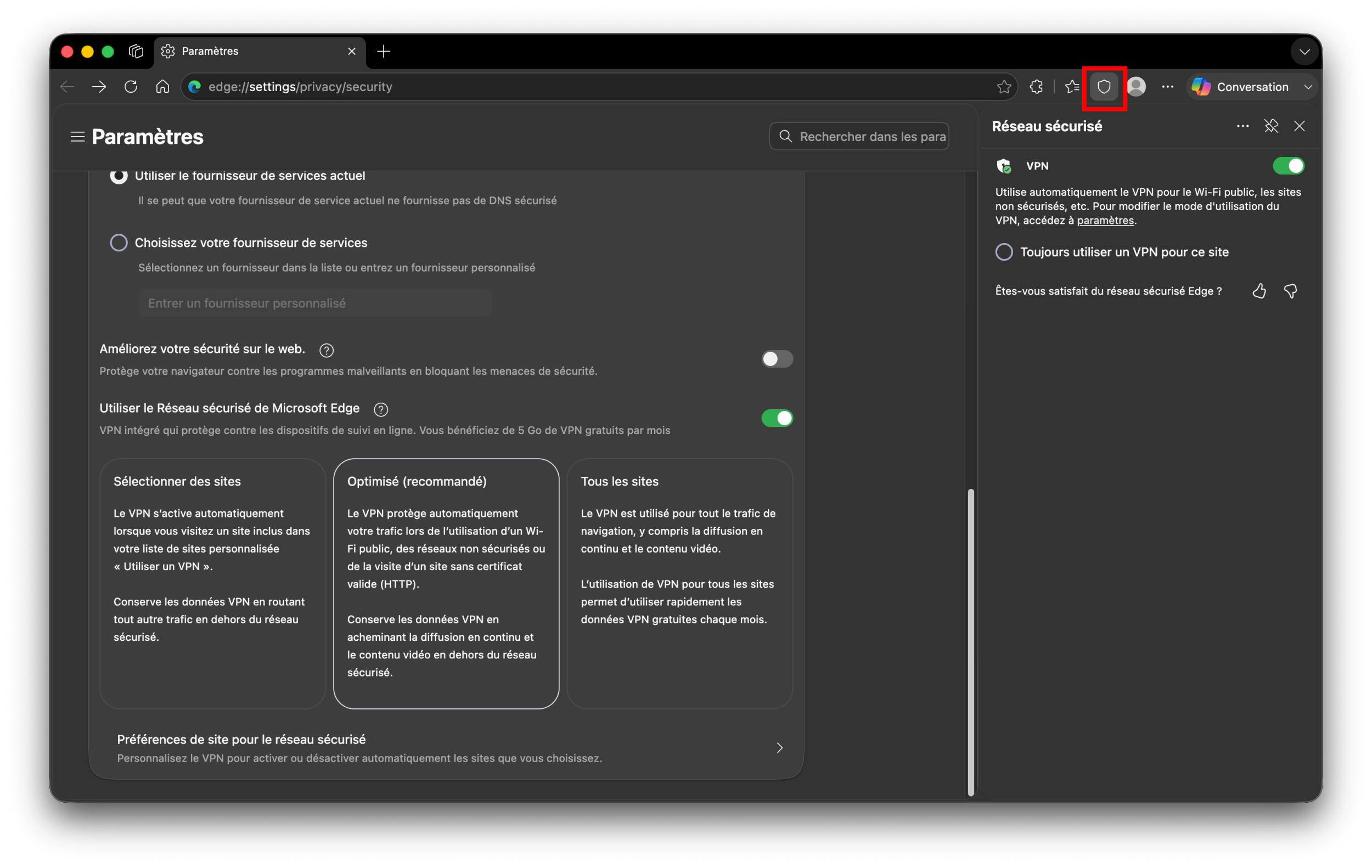Select the Paramètres tab
The height and width of the screenshot is (868, 1372).
click(260, 51)
